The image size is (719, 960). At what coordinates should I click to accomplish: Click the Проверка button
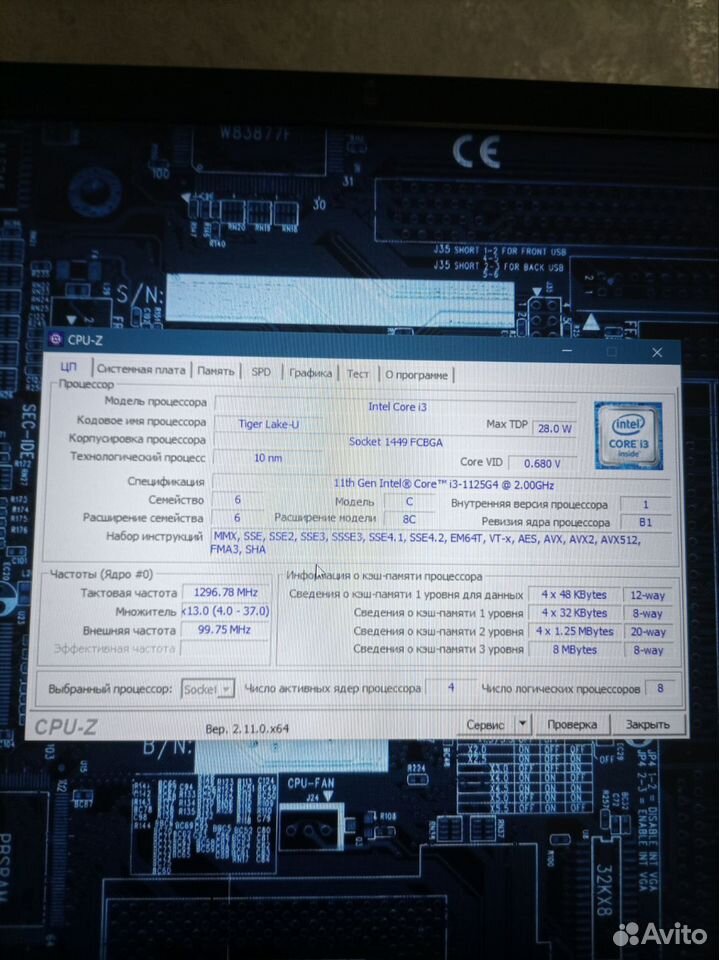pos(571,724)
